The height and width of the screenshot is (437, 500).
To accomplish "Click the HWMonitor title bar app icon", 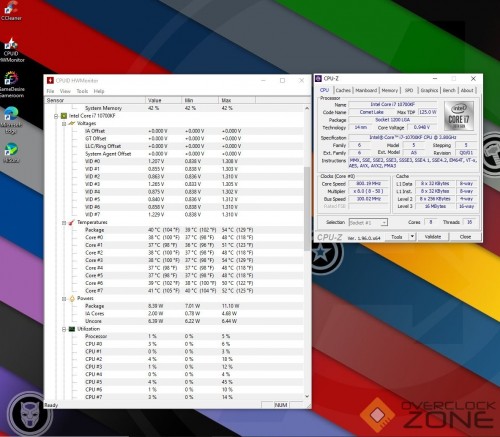I will tap(50, 80).
